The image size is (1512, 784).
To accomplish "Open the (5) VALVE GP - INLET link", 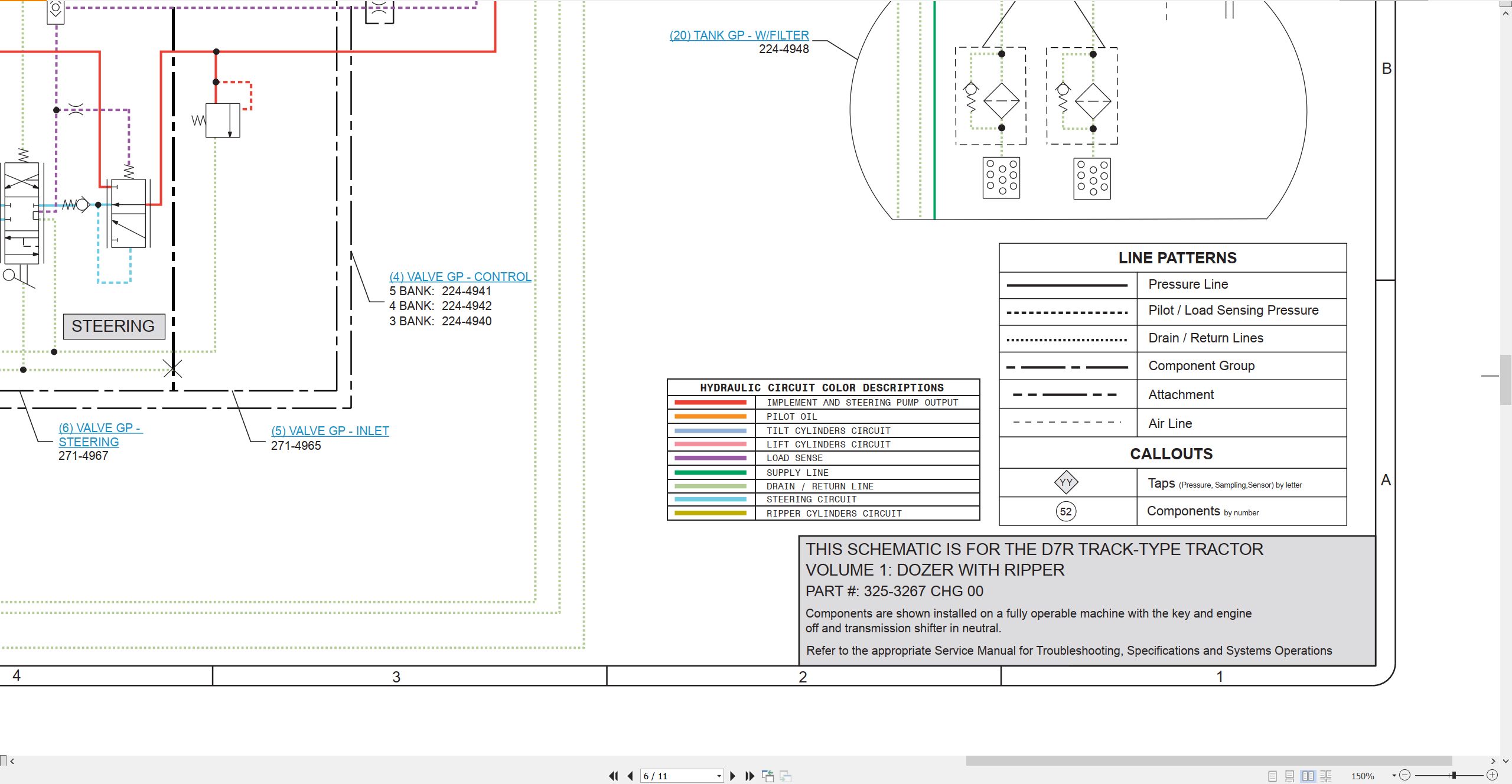I will 330,431.
